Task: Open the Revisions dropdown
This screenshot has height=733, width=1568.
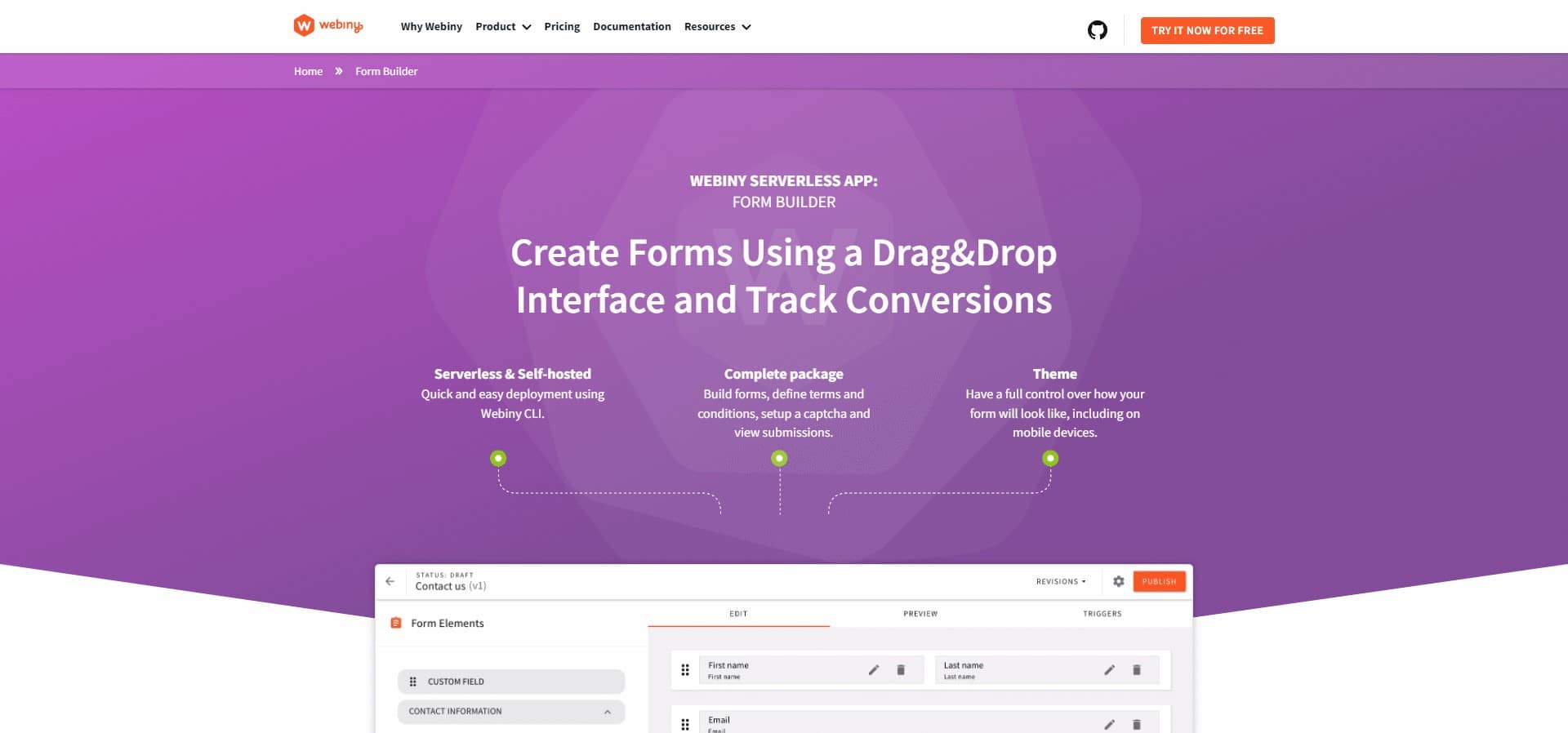Action: [1061, 582]
